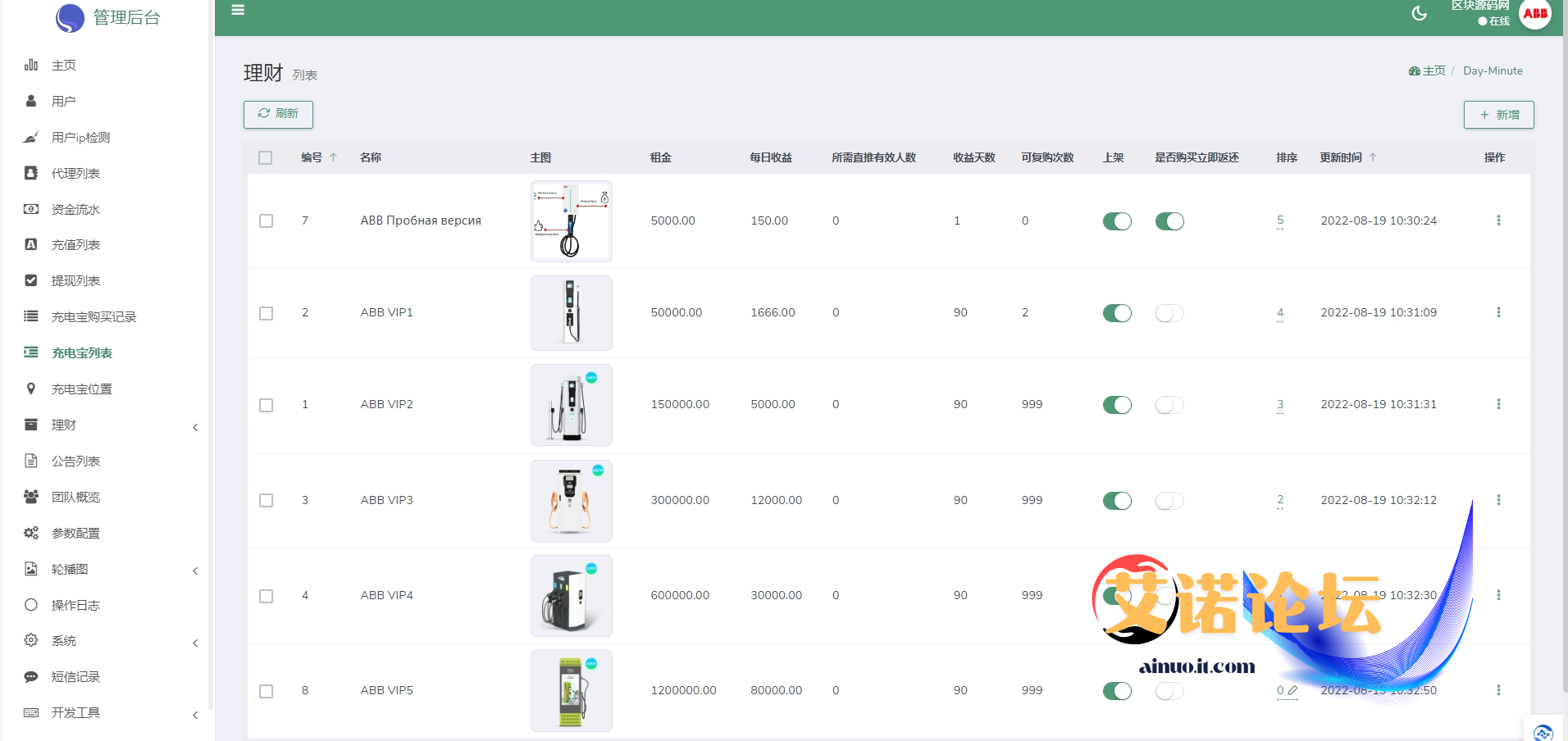Click the 资金流水 money sidebar icon
This screenshot has width=1568, height=741.
31,209
